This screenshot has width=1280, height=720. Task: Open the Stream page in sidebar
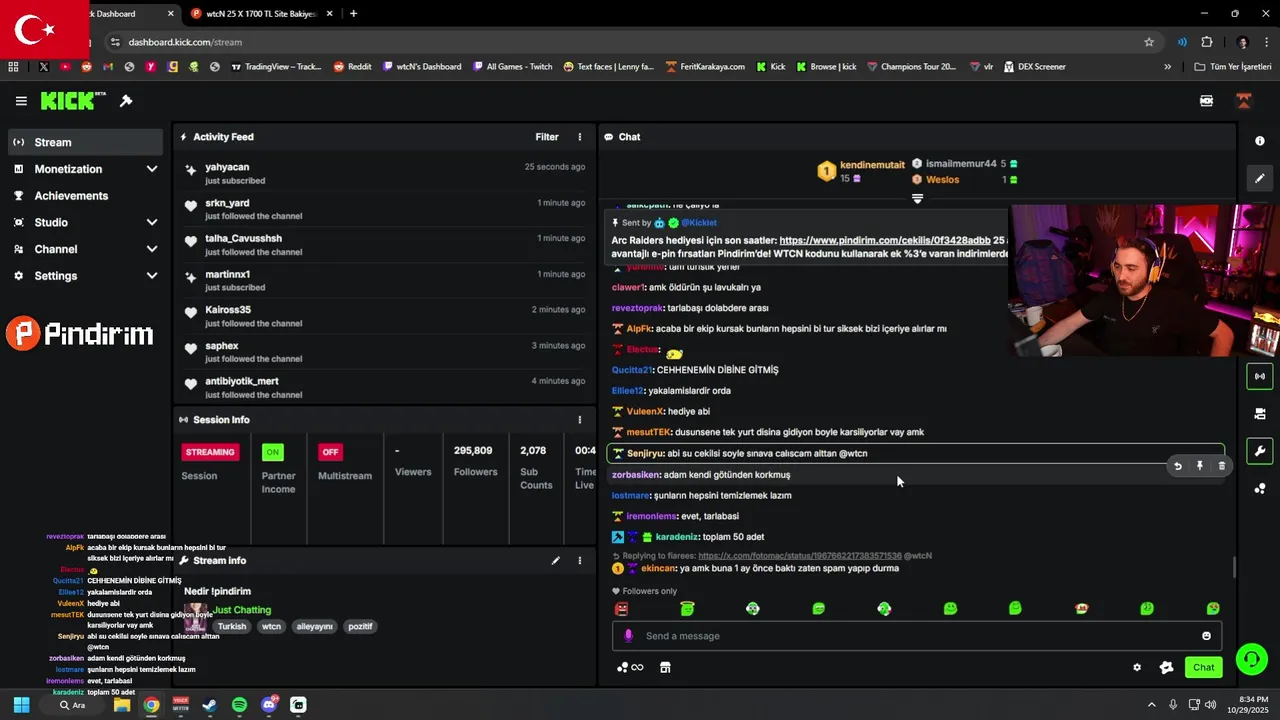pos(85,142)
